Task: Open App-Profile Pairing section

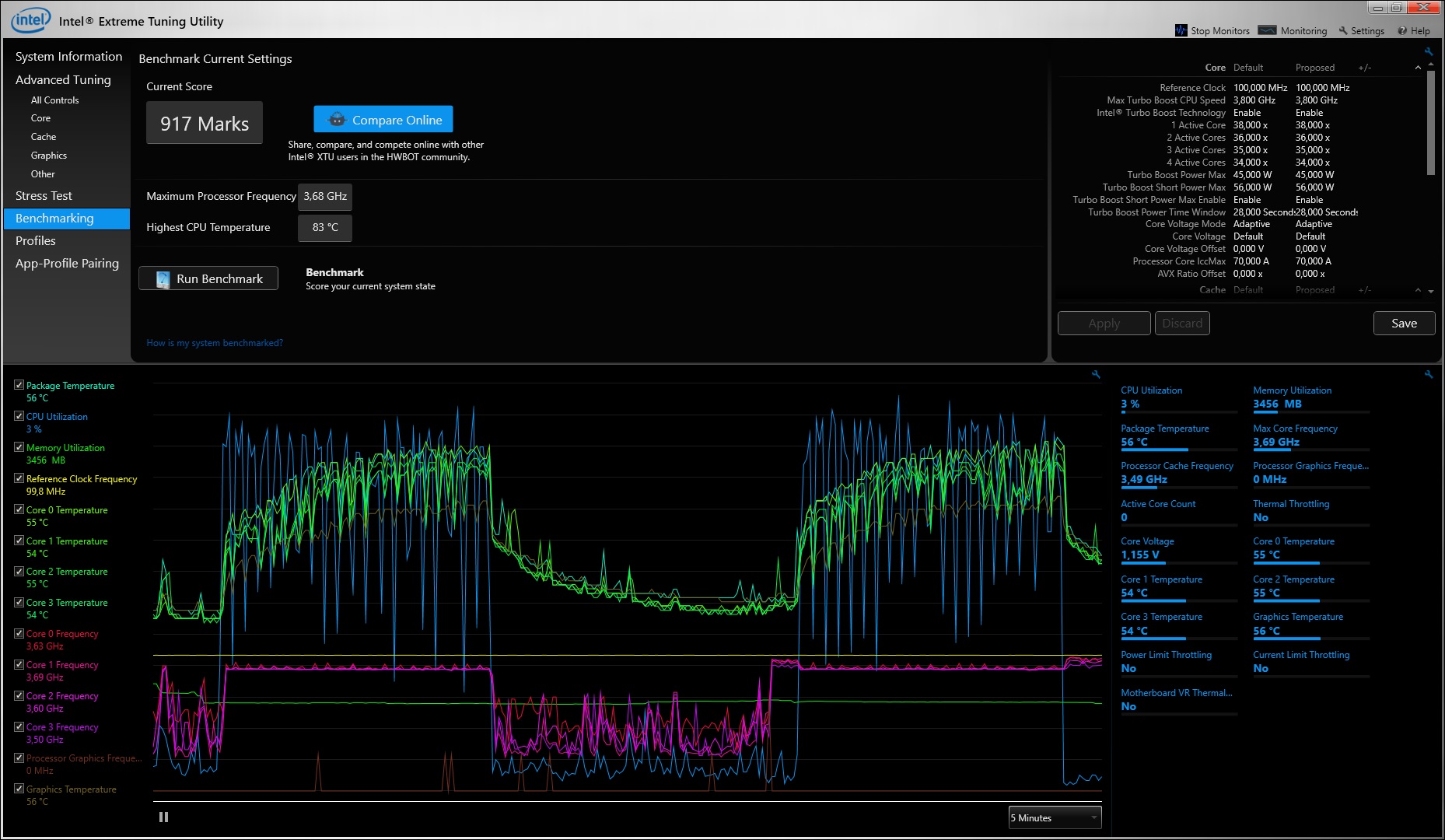Action: coord(67,264)
